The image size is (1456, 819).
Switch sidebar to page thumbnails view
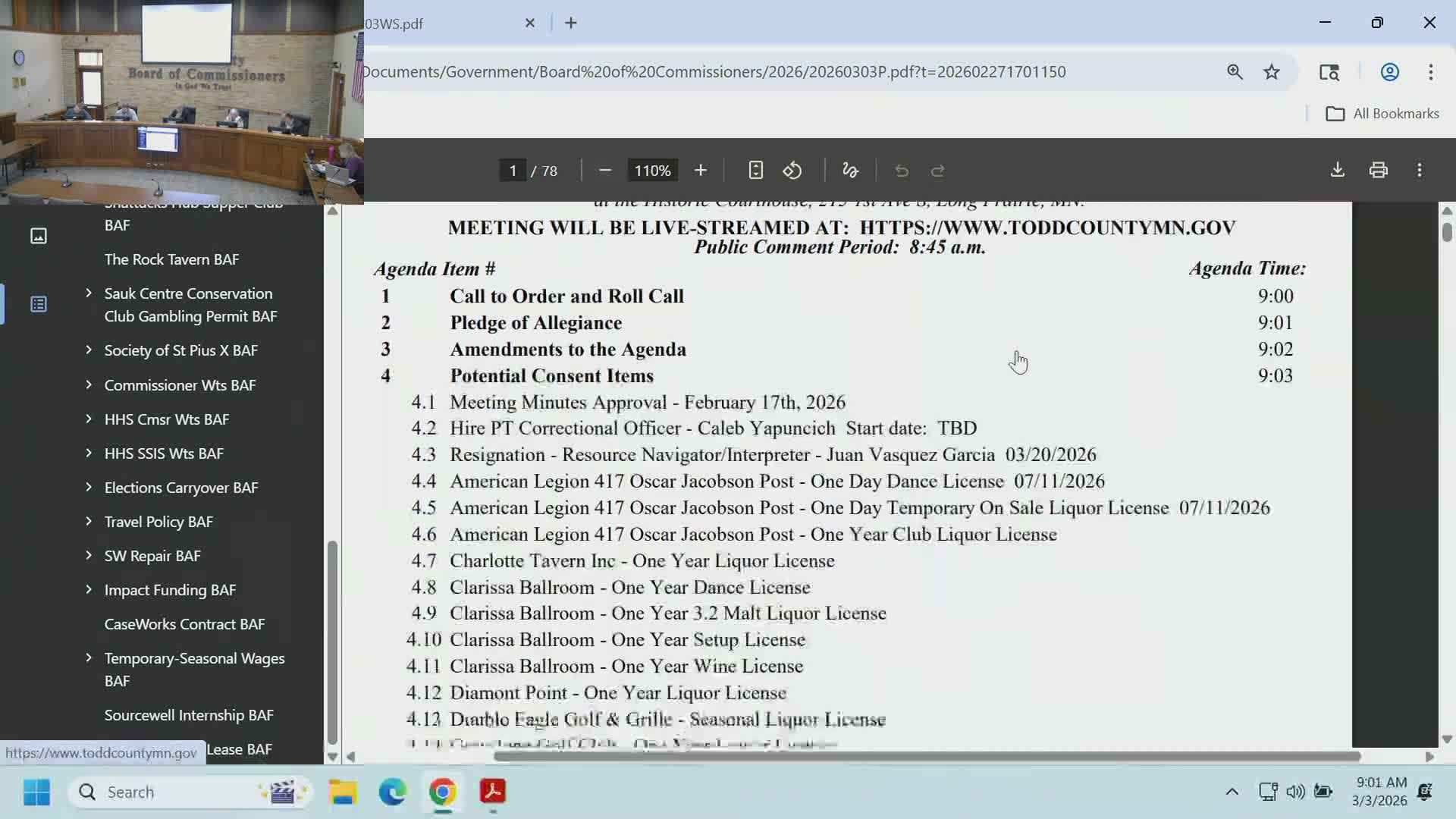tap(38, 235)
